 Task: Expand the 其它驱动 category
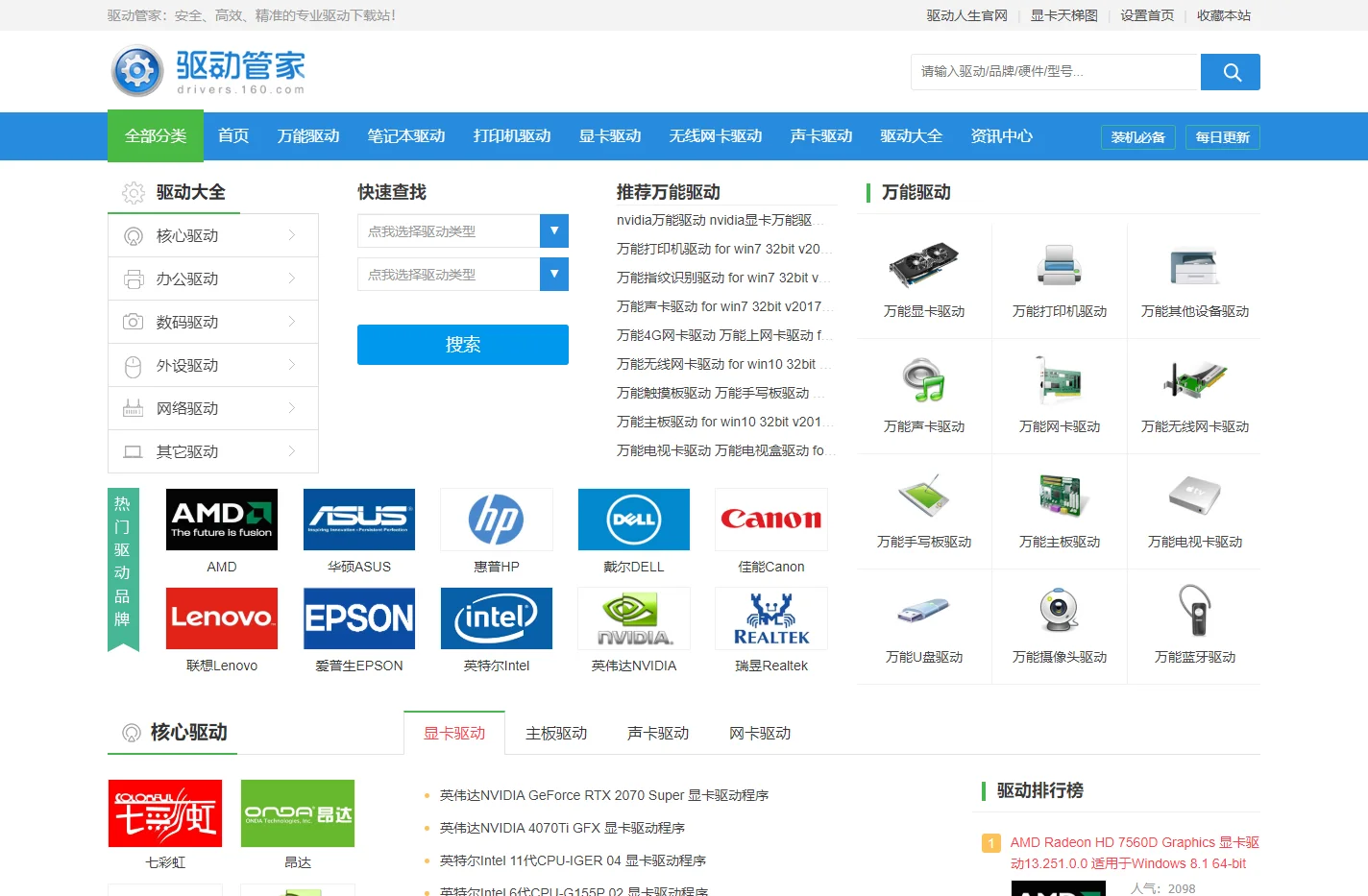point(213,451)
